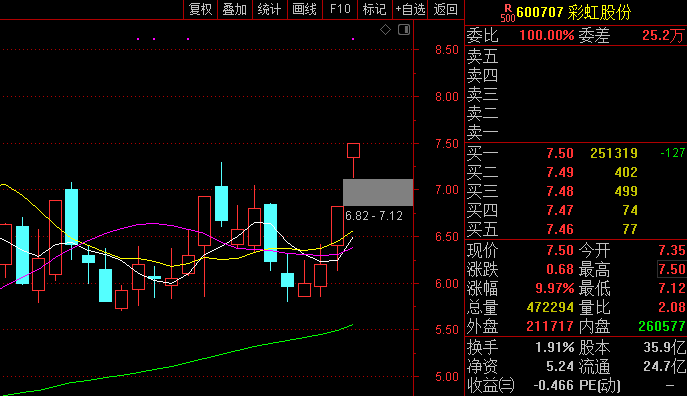
Task: Click the -127 change figure beside 买一
Action: point(673,153)
